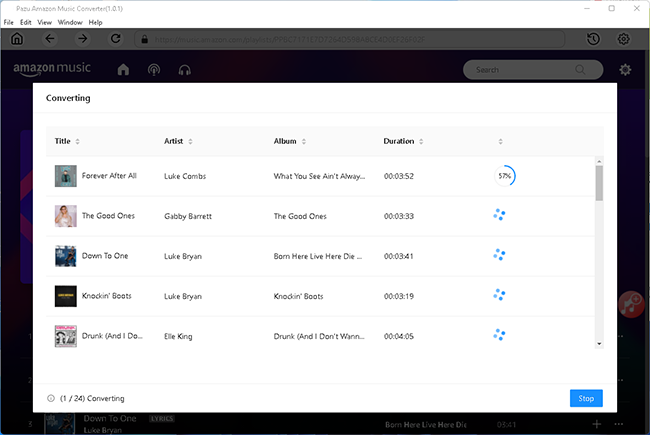Click the Amazon Music logo

52,69
